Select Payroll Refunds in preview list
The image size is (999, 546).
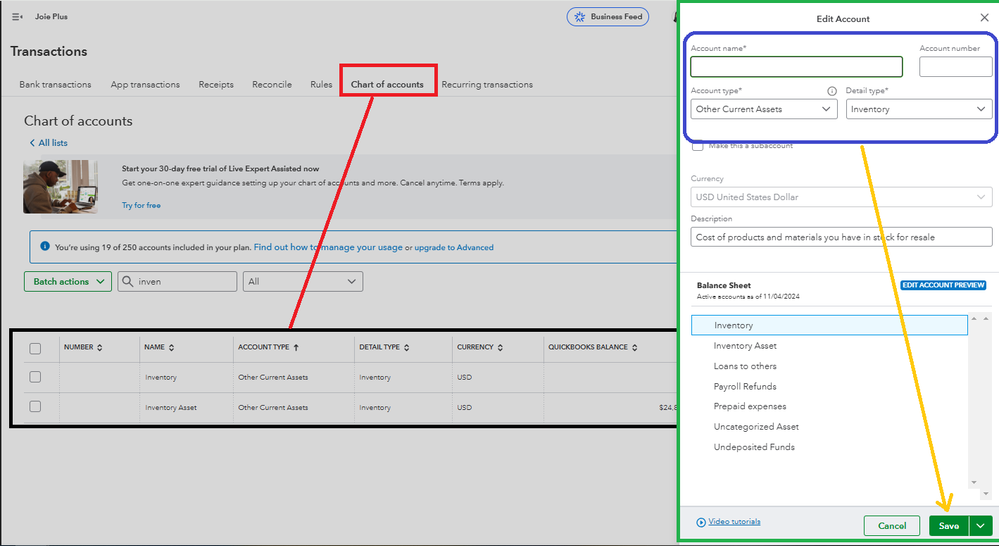[745, 387]
